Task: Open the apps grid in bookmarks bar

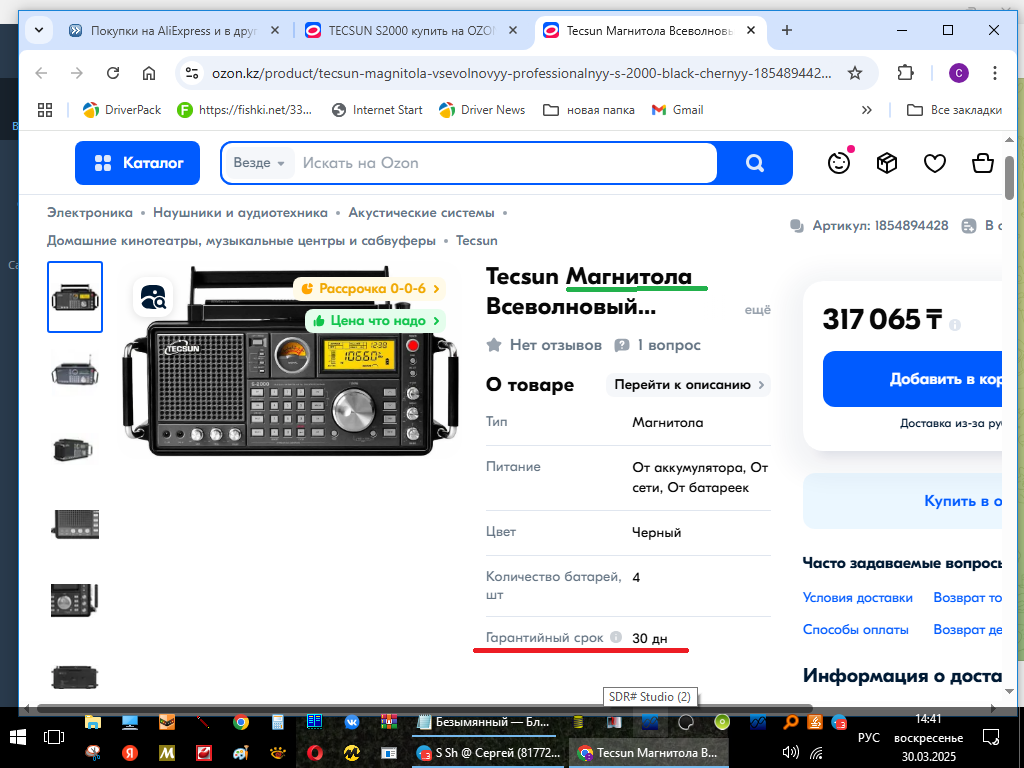Action: click(x=44, y=110)
